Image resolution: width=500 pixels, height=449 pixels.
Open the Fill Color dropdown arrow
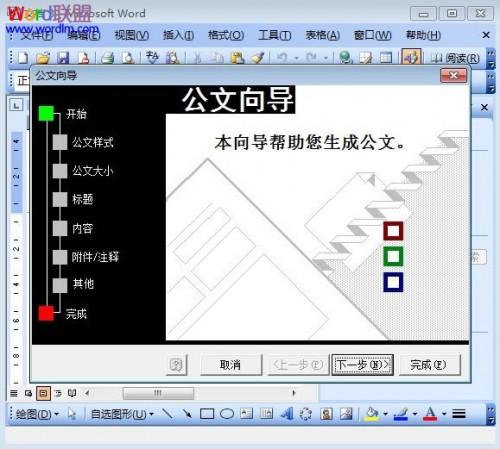click(385, 414)
